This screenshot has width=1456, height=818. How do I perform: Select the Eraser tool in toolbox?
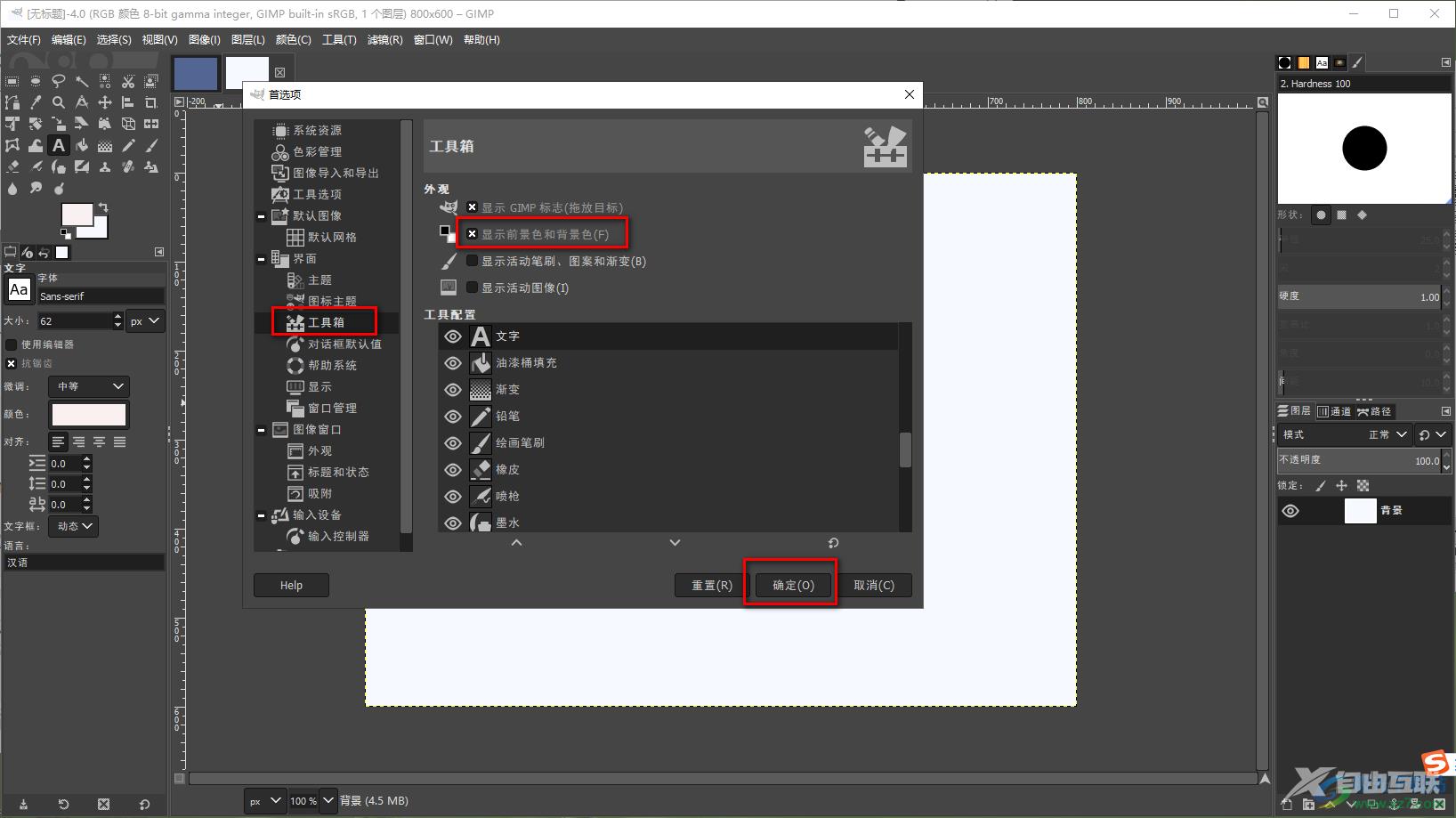(x=12, y=166)
